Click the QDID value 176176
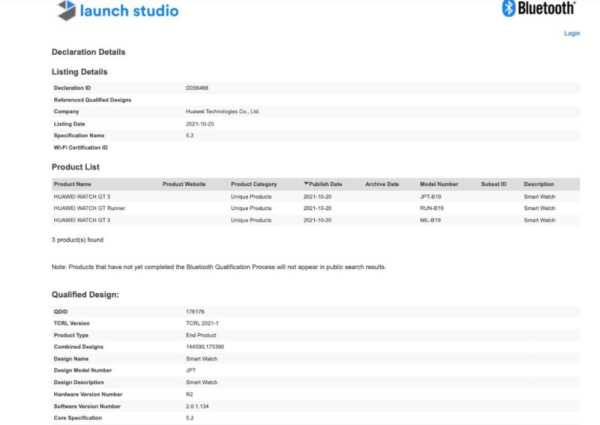This screenshot has width=600, height=425. click(x=194, y=312)
